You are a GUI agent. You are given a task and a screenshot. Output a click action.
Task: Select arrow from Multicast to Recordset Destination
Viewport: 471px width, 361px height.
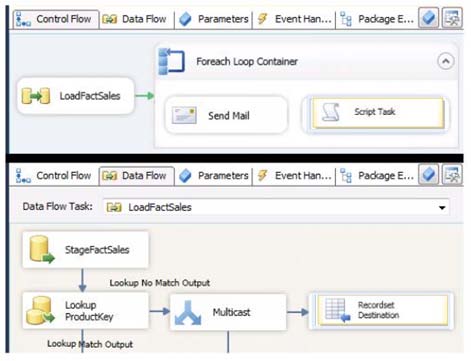point(298,312)
